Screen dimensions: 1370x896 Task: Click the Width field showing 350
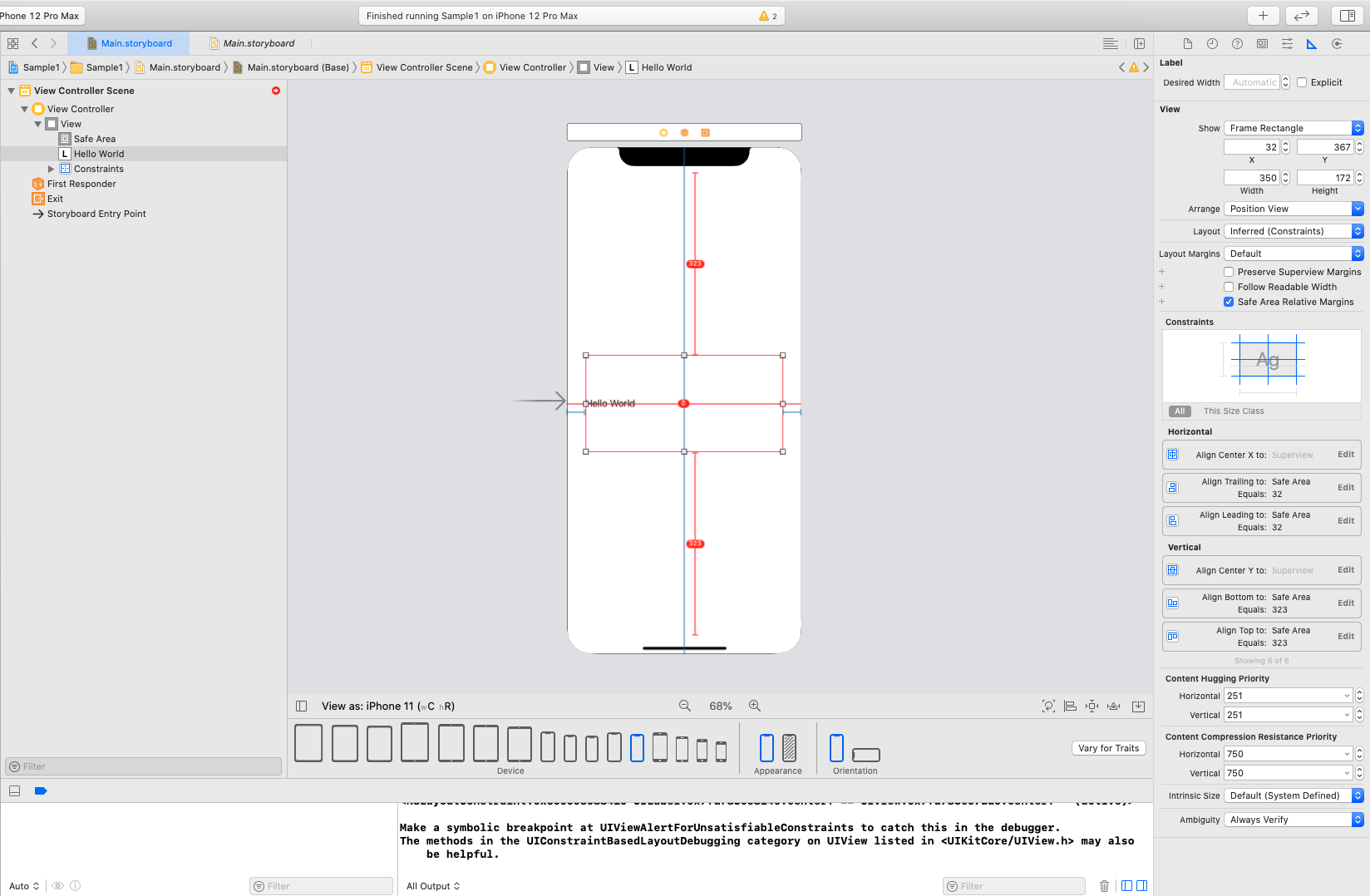[x=1252, y=178]
